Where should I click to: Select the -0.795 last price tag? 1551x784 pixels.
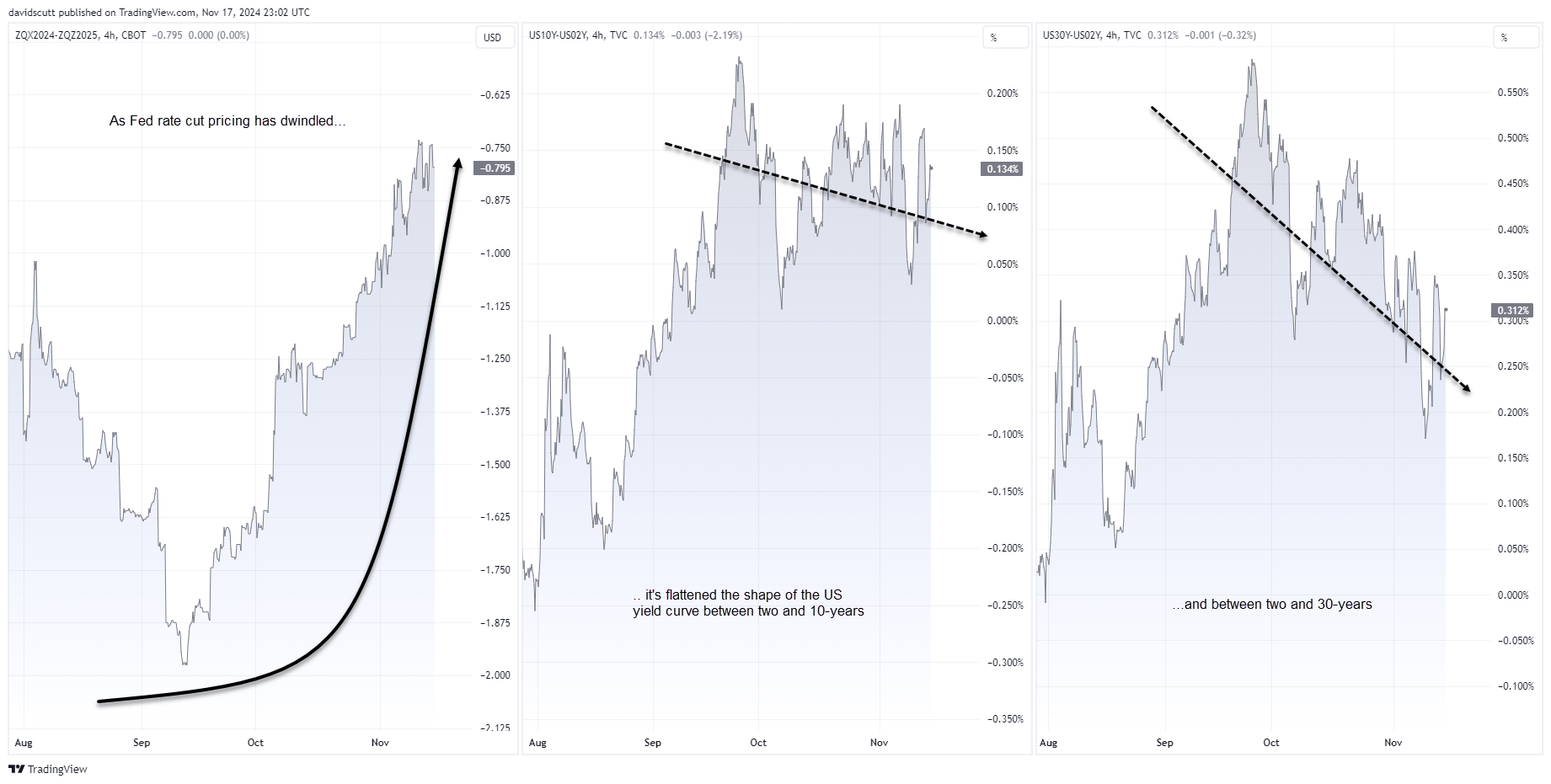[495, 168]
